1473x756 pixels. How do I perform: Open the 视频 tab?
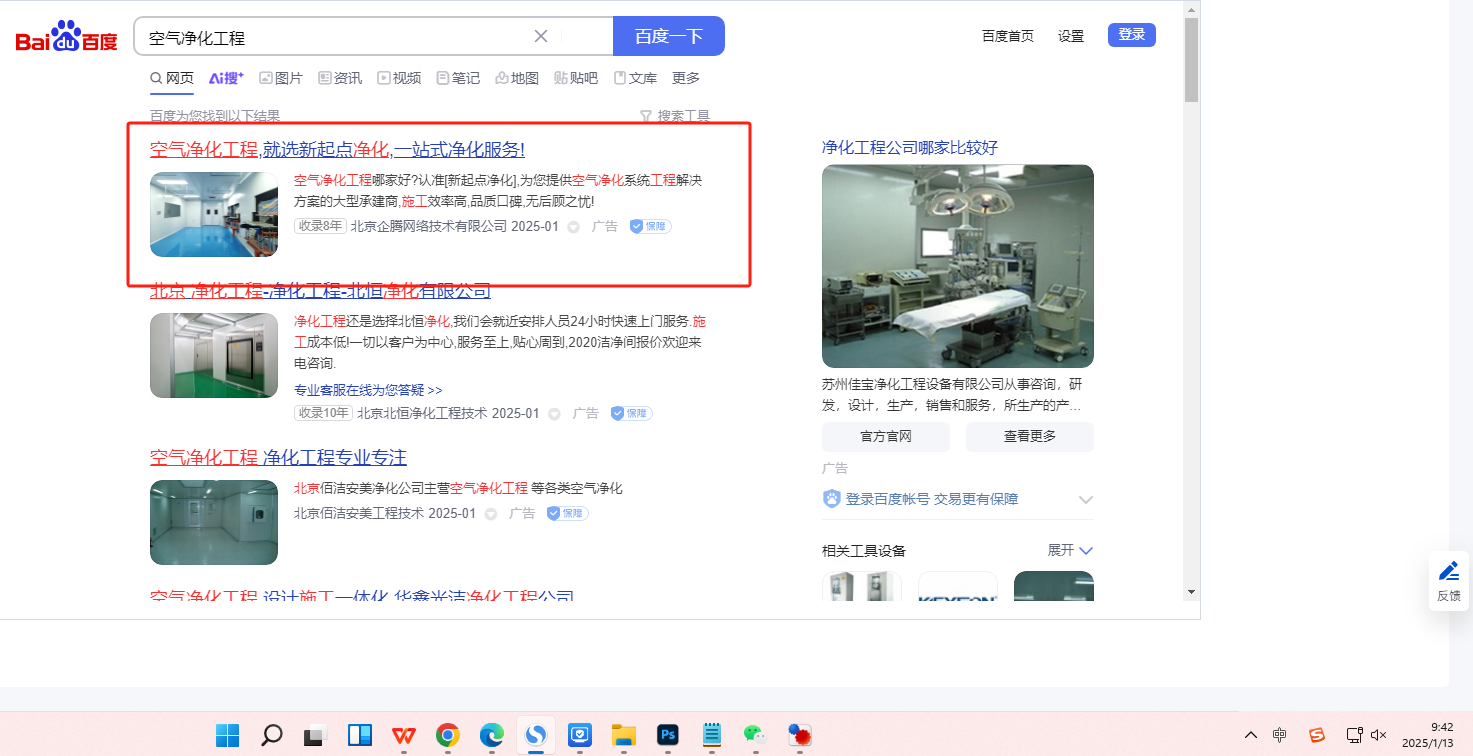[x=399, y=78]
